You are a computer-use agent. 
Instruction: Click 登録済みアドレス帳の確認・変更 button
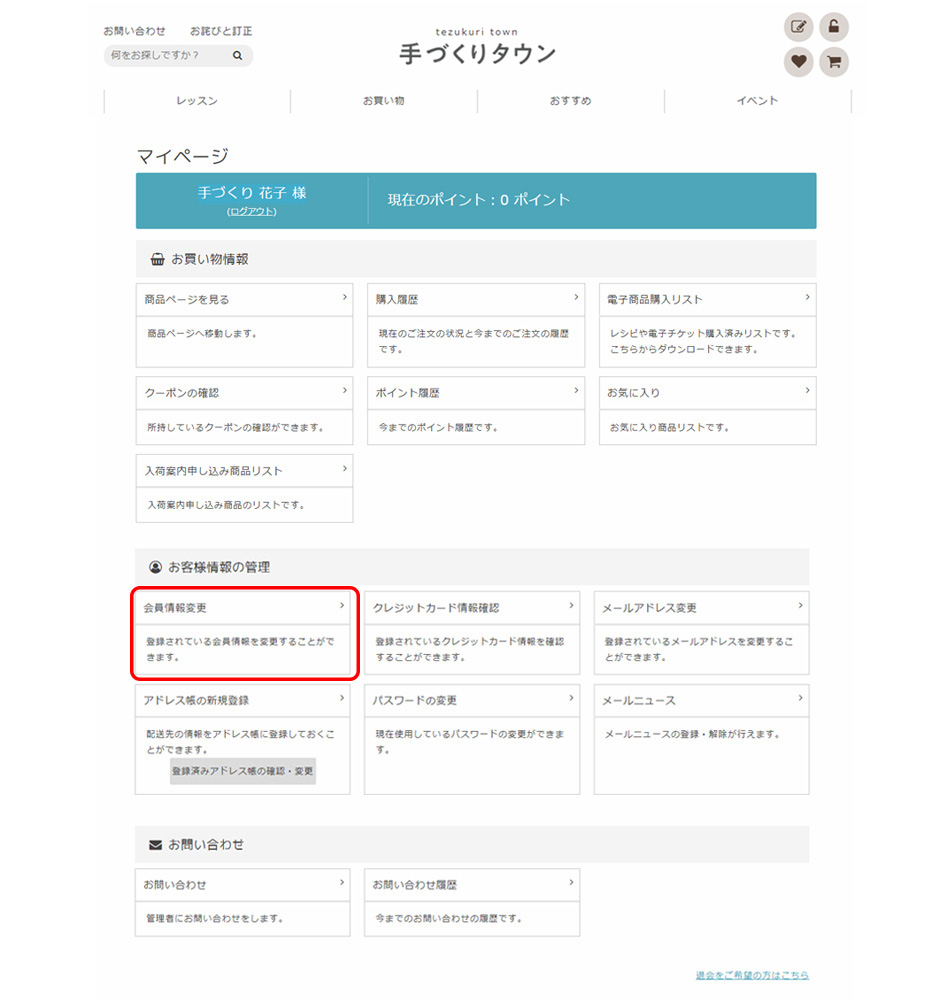click(243, 771)
